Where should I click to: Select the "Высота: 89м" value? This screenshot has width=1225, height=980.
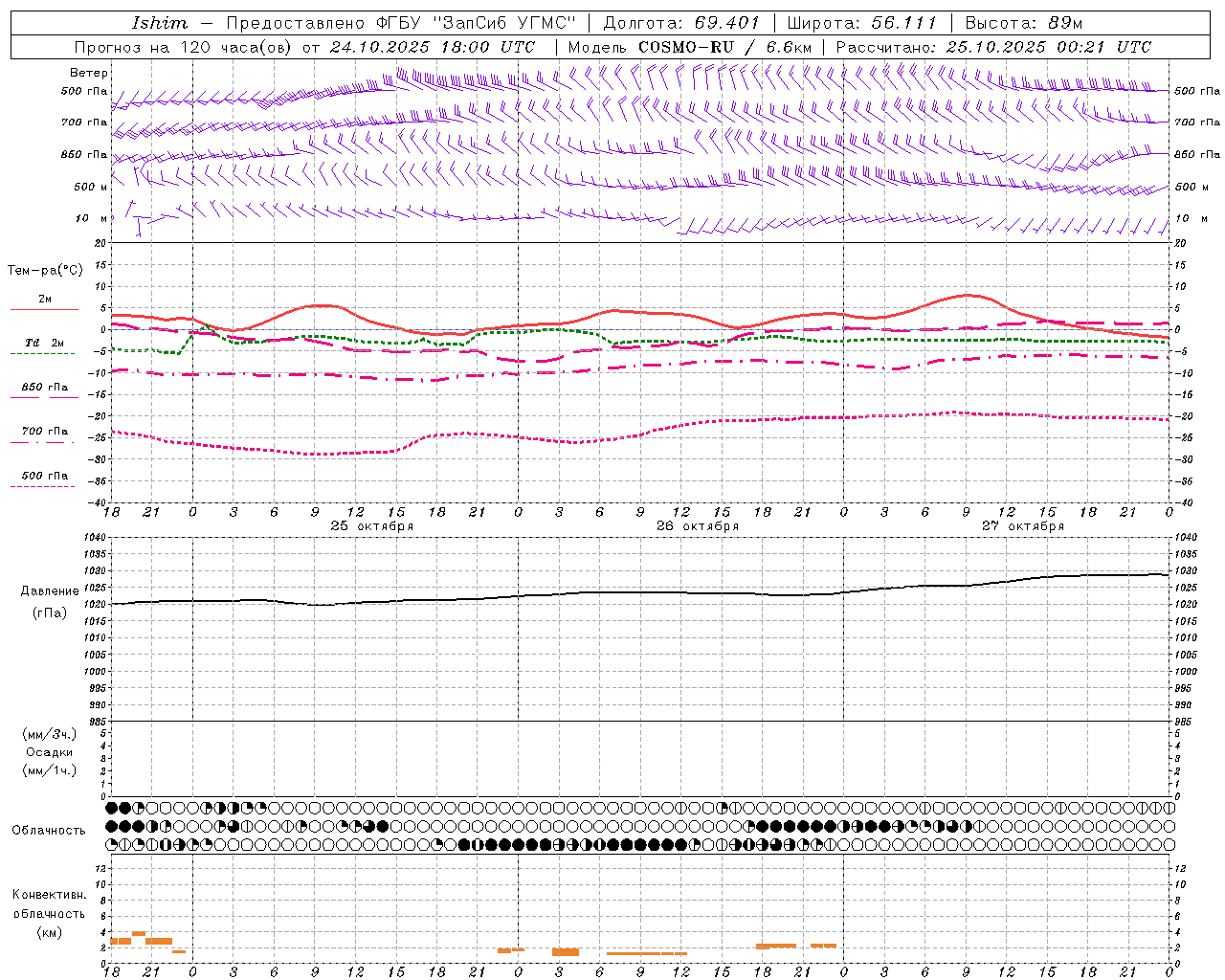1024,23
